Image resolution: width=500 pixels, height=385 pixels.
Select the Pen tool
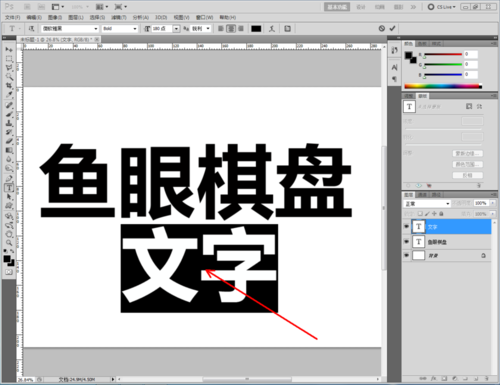(9, 179)
